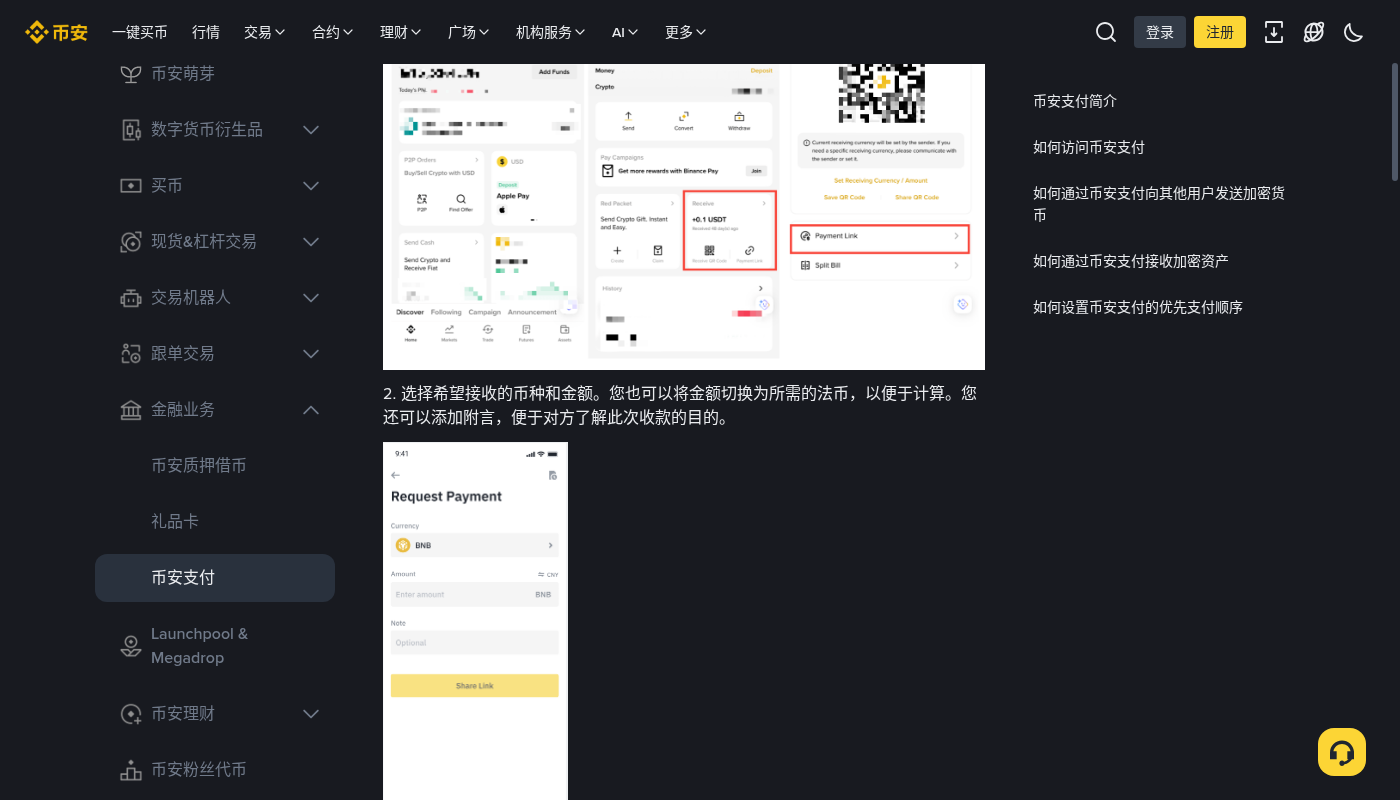Screen dimensions: 1400x800
Task: Select 礼品卡 in sidebar
Action: 175,522
